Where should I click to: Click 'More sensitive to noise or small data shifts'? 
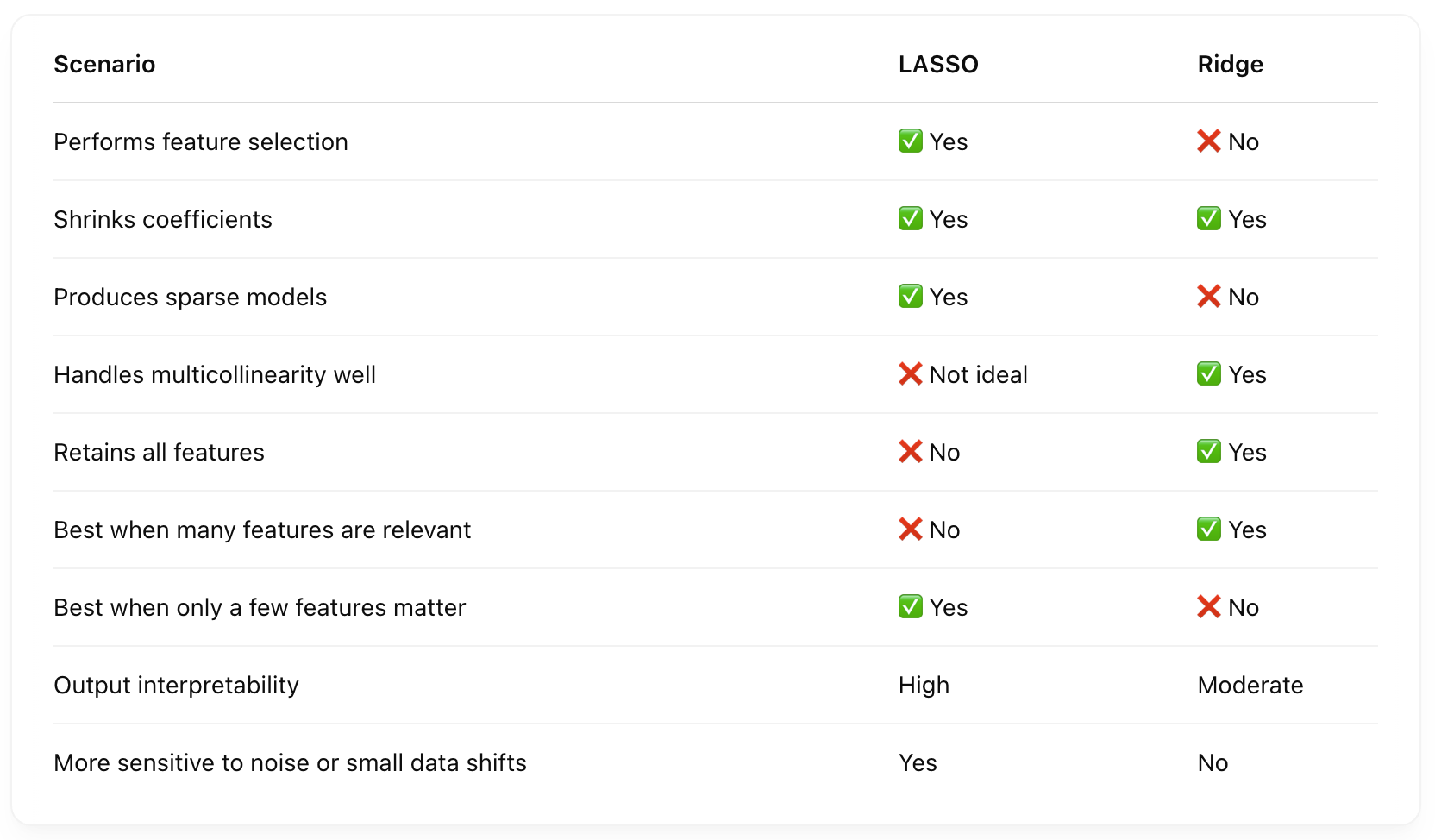290,763
